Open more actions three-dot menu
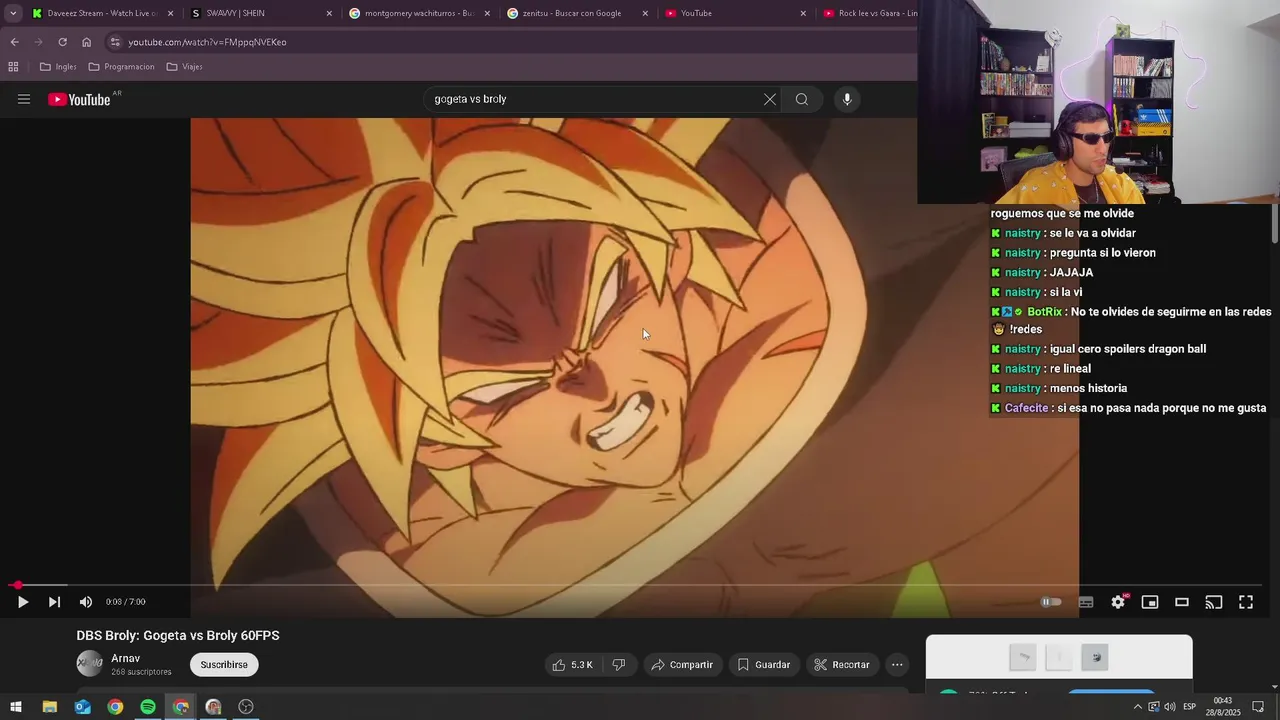This screenshot has width=1280, height=720. tap(897, 664)
